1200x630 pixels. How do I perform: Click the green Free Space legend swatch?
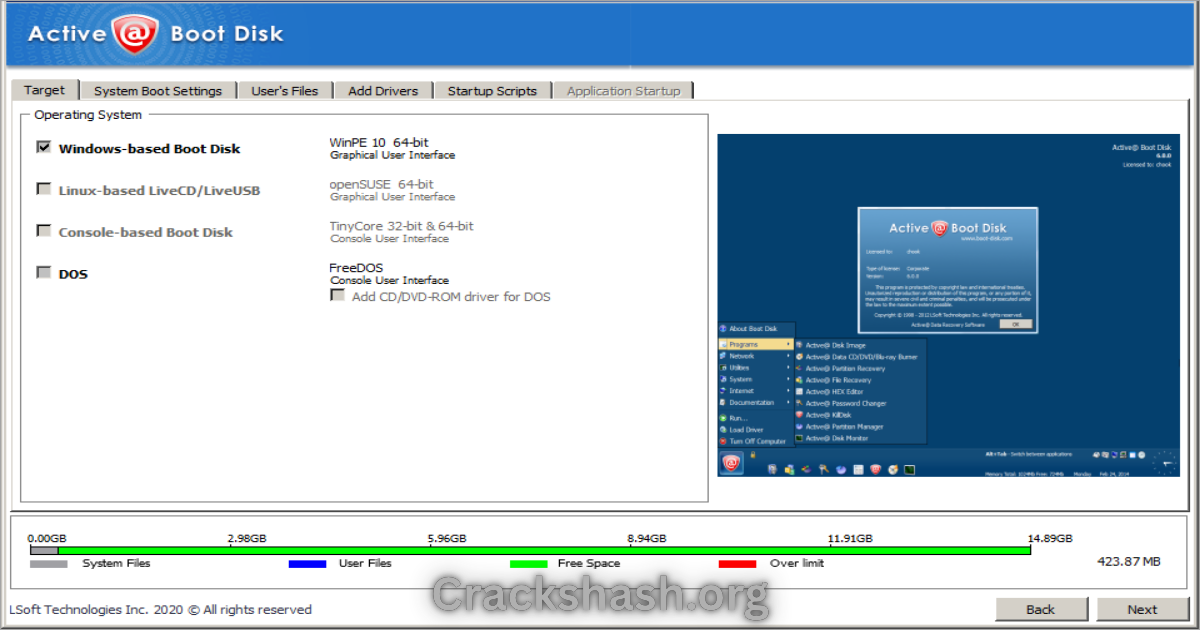point(529,564)
